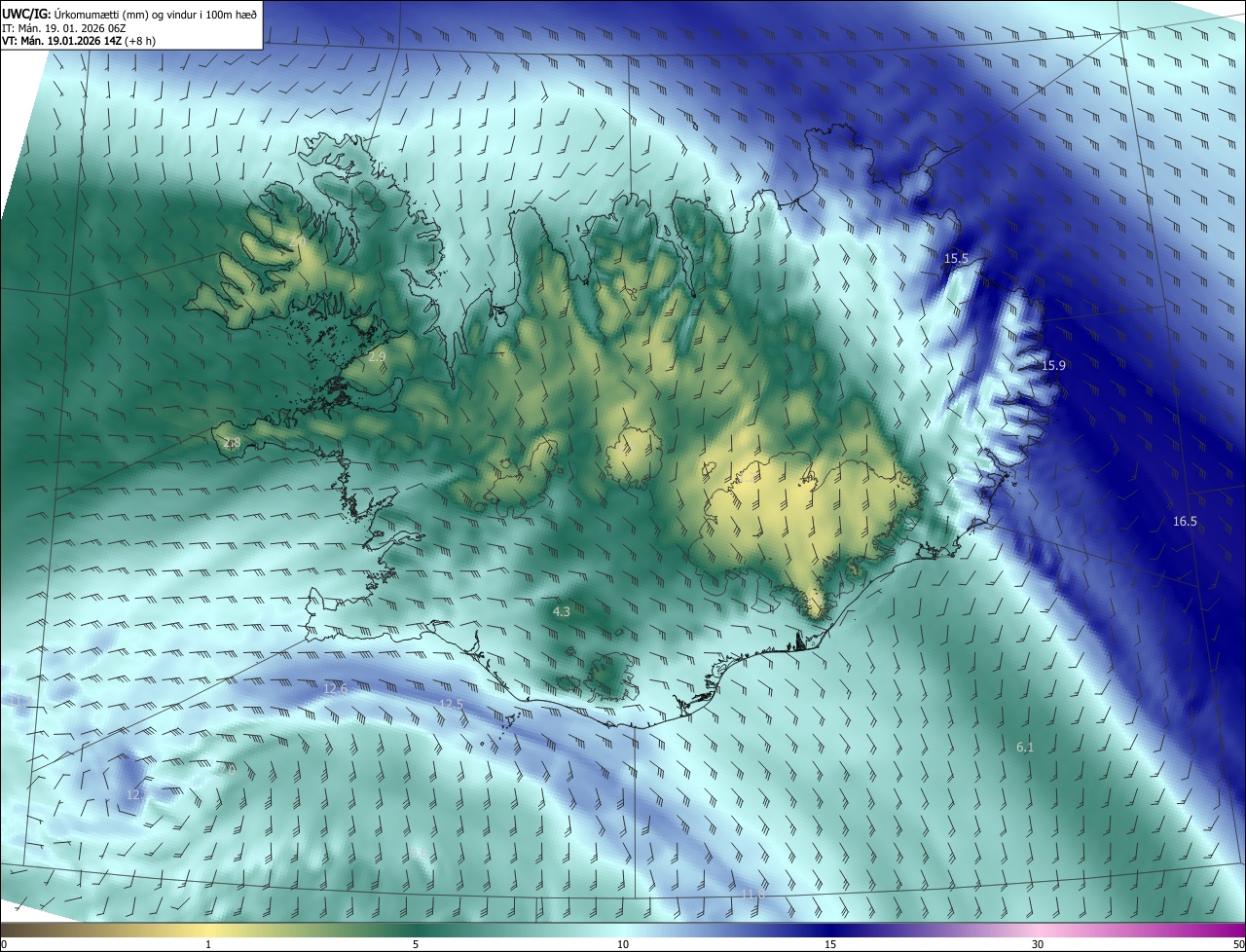1246x952 pixels.
Task: Click the colorbar tick label 10
Action: (x=623, y=945)
